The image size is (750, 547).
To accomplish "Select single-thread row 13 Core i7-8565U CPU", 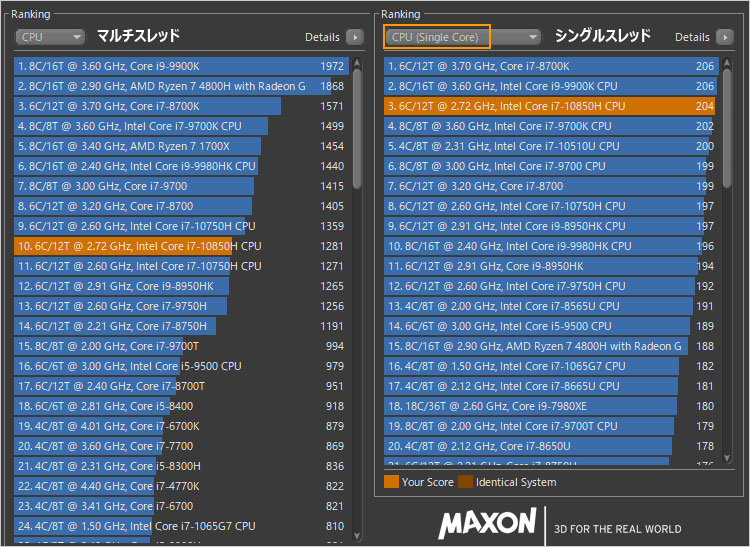I will (551, 306).
